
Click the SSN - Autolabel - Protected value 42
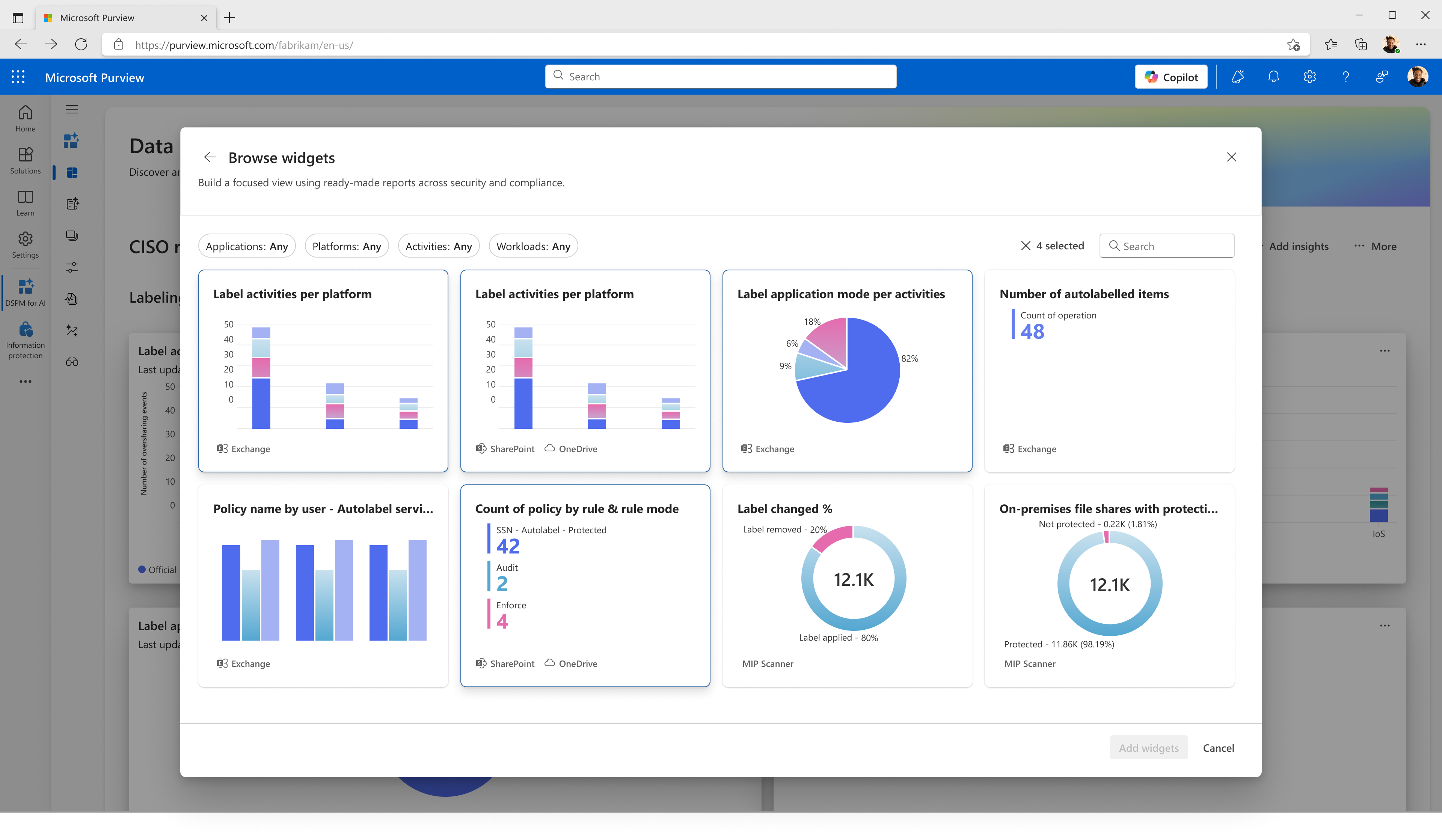508,546
